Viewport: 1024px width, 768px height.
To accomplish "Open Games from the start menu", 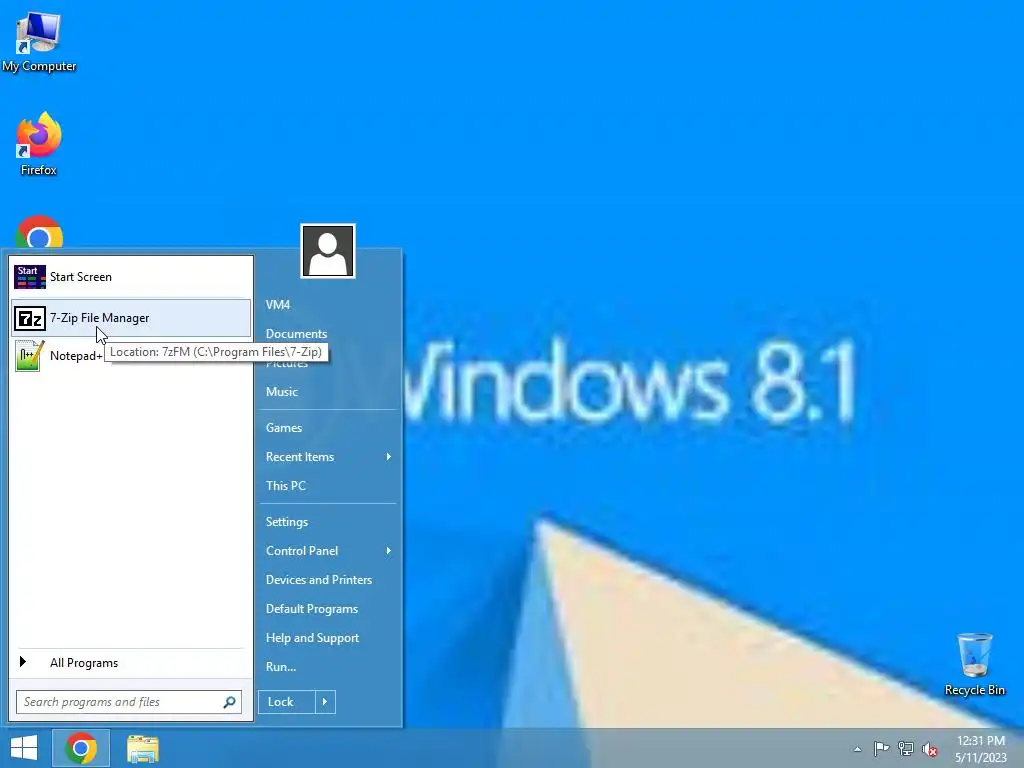I will point(283,428).
